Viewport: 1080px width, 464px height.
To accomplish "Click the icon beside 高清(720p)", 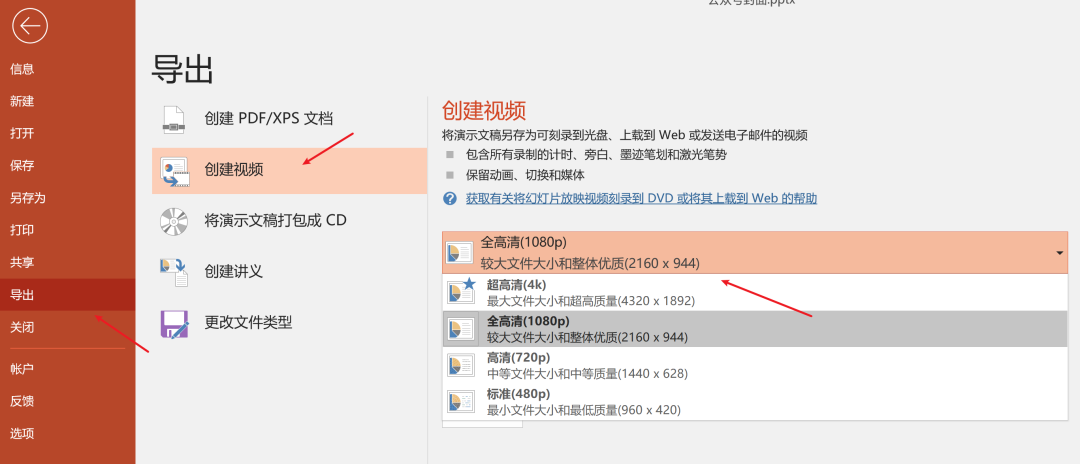I will [461, 364].
